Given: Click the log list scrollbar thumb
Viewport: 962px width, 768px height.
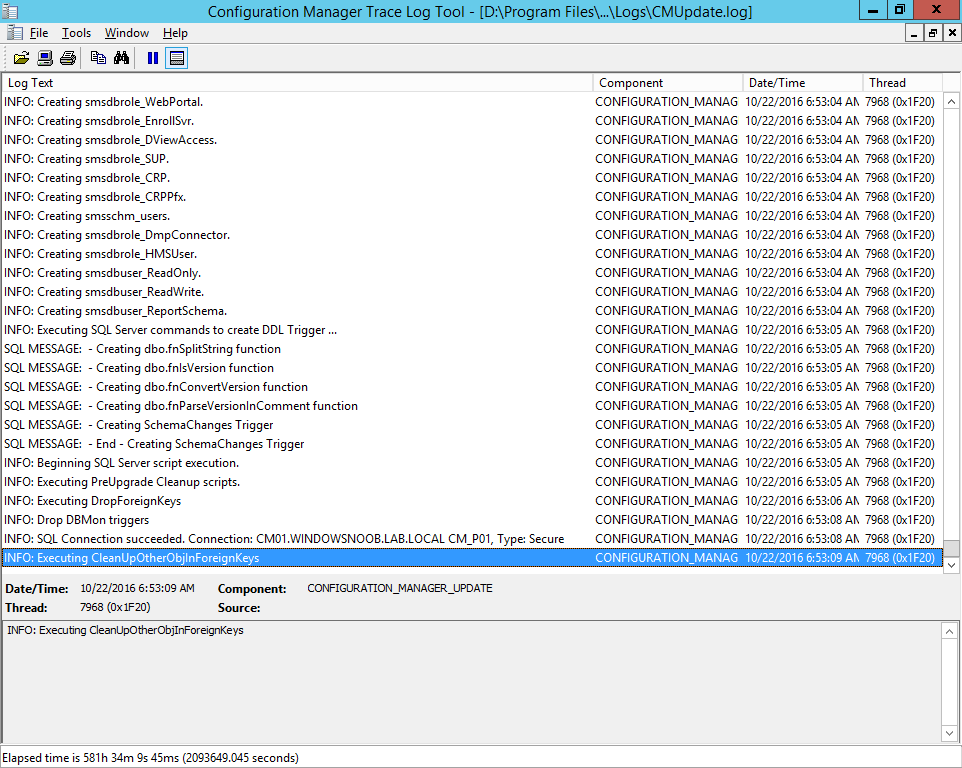Looking at the screenshot, I should (x=951, y=548).
